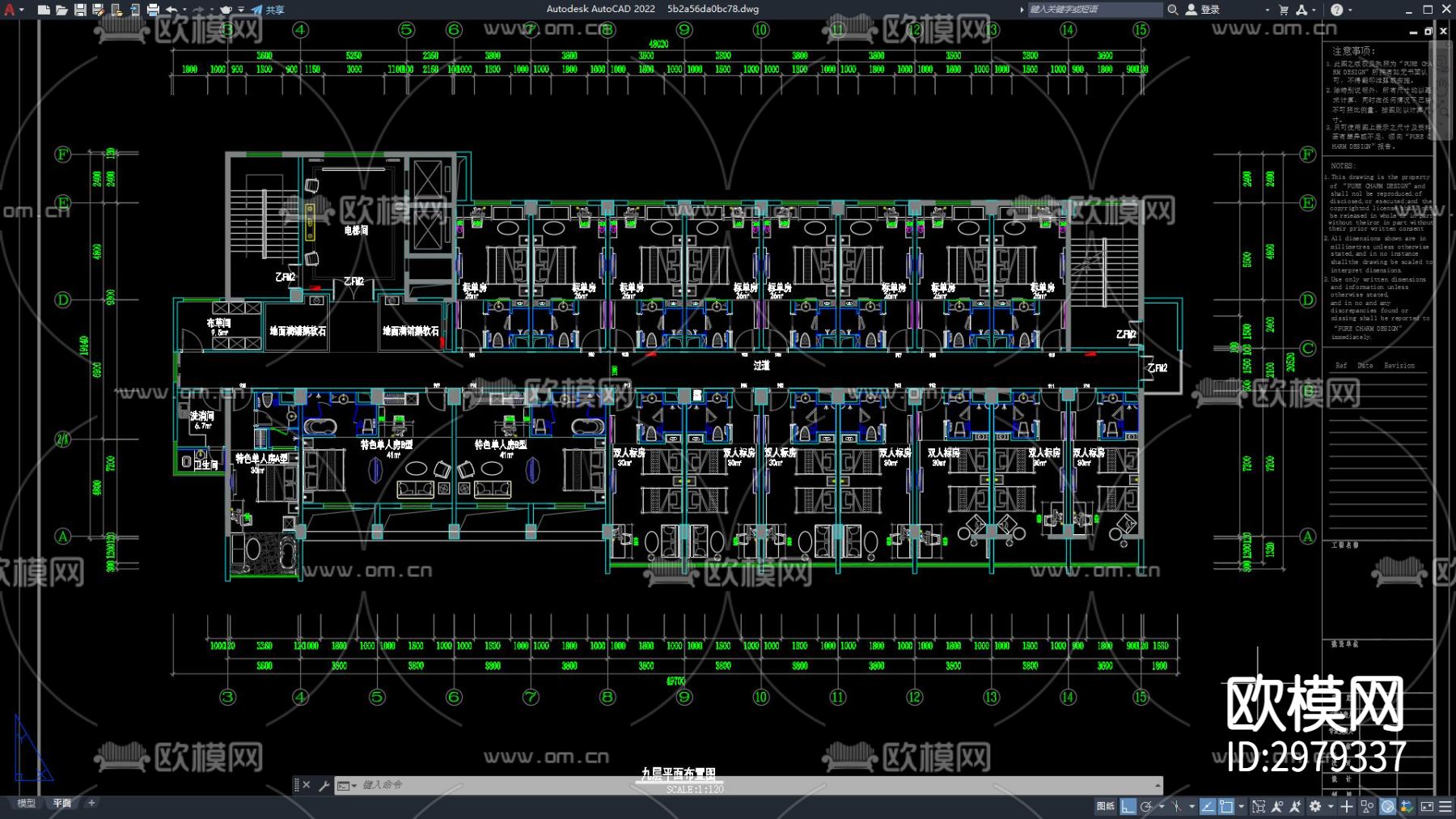Expand command history with the up arrow

pyautogui.click(x=1158, y=785)
